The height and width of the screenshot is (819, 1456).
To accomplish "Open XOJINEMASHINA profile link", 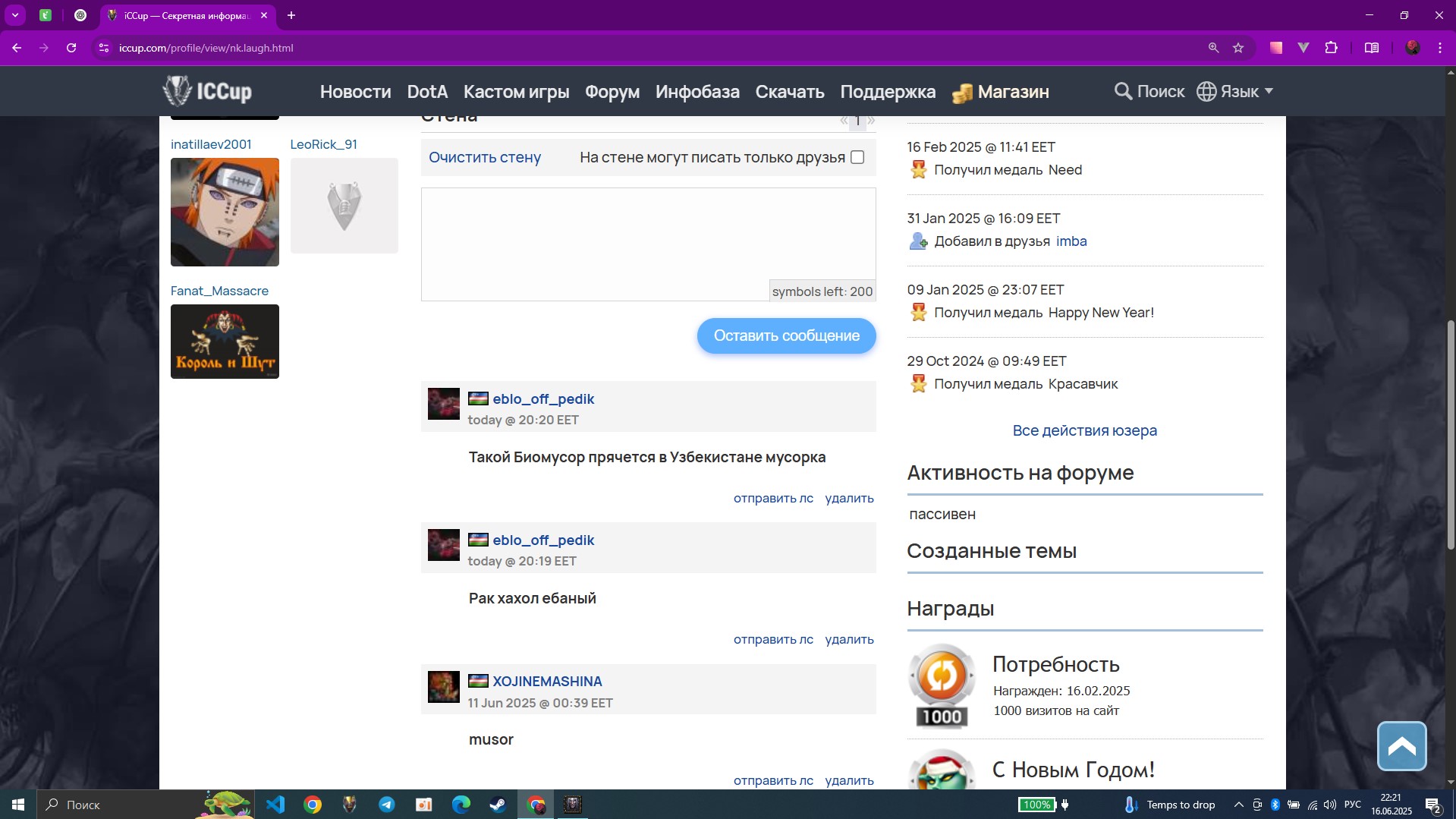I will 547,681.
